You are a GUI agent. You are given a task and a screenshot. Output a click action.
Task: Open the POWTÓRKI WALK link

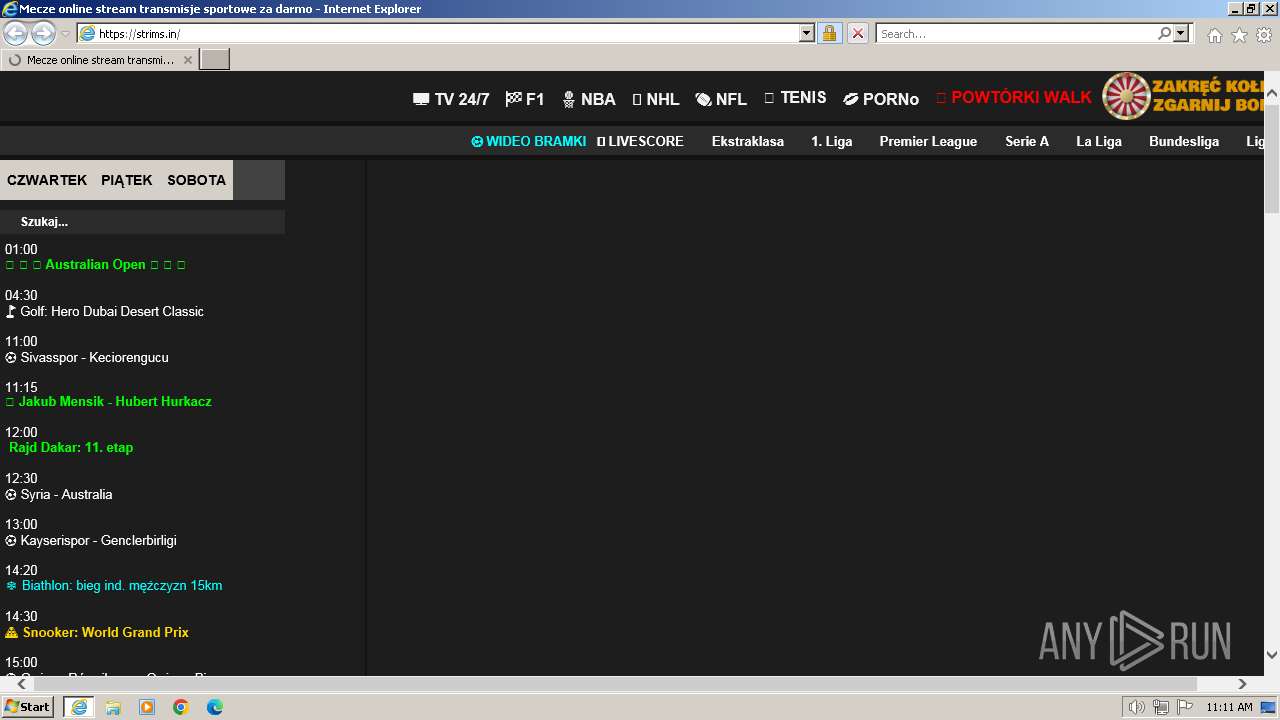[1014, 98]
